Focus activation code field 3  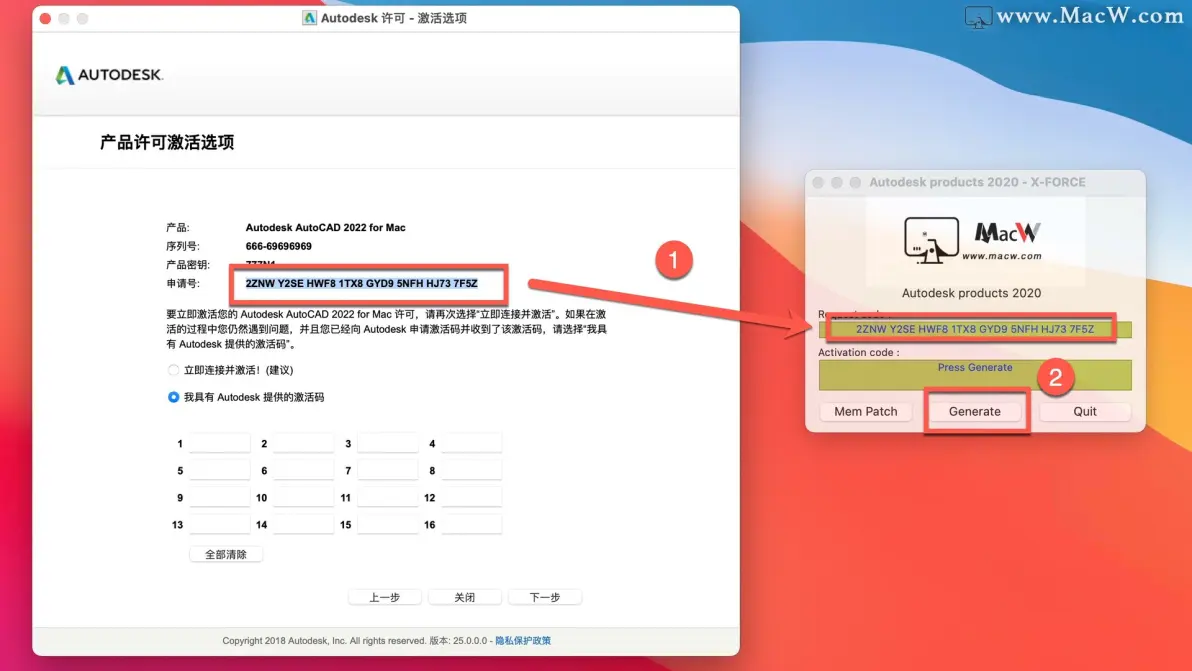(x=388, y=443)
